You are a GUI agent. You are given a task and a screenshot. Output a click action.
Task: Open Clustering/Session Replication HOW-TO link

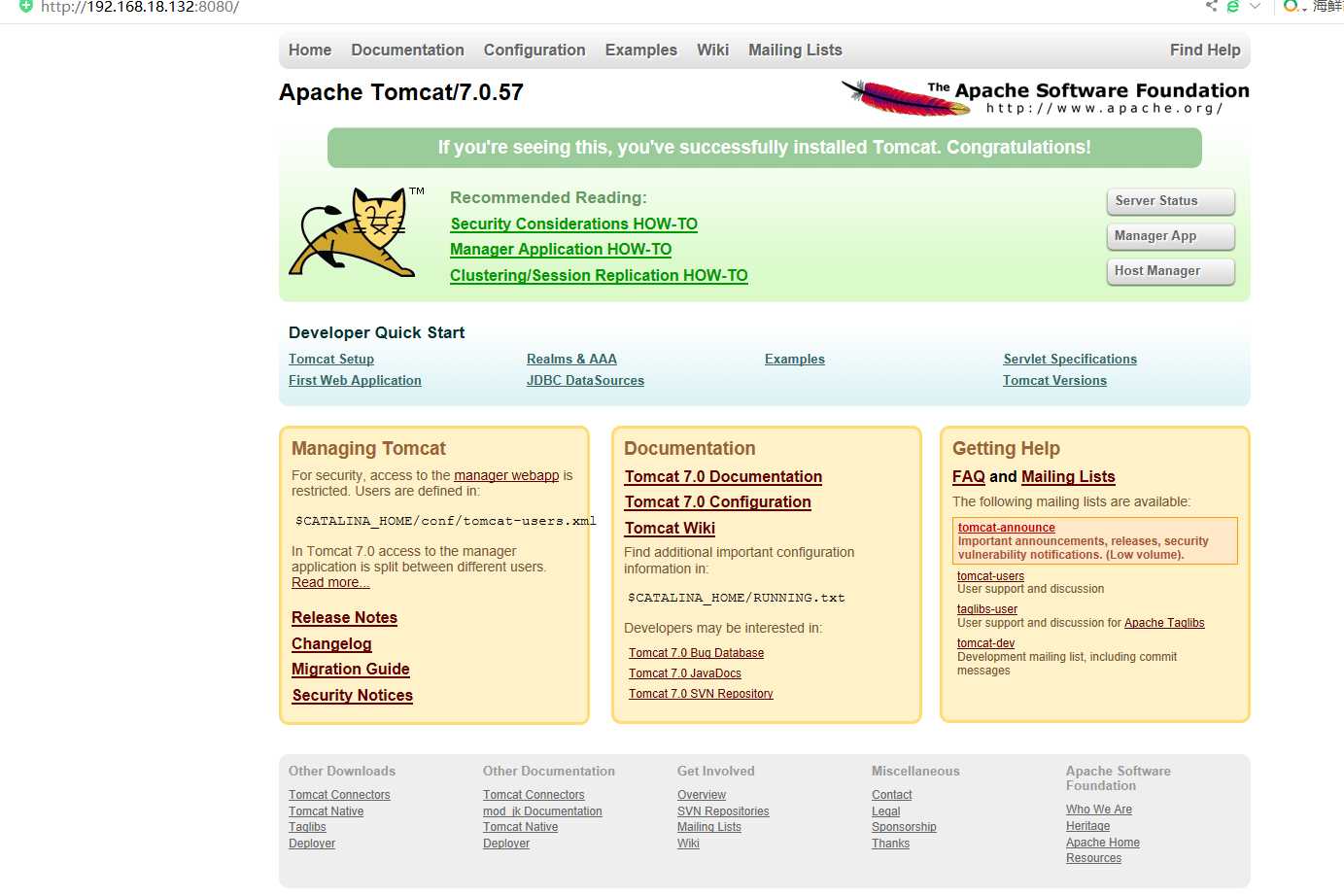pyautogui.click(x=599, y=276)
